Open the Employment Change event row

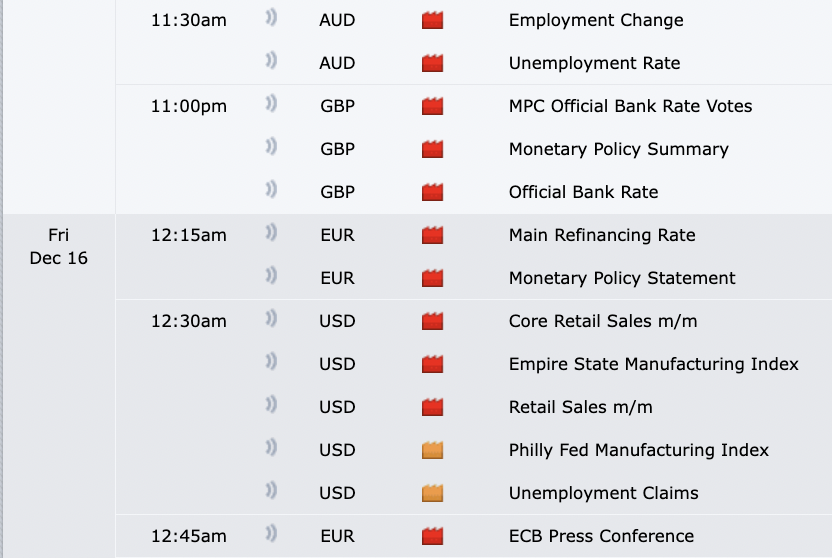pos(596,20)
